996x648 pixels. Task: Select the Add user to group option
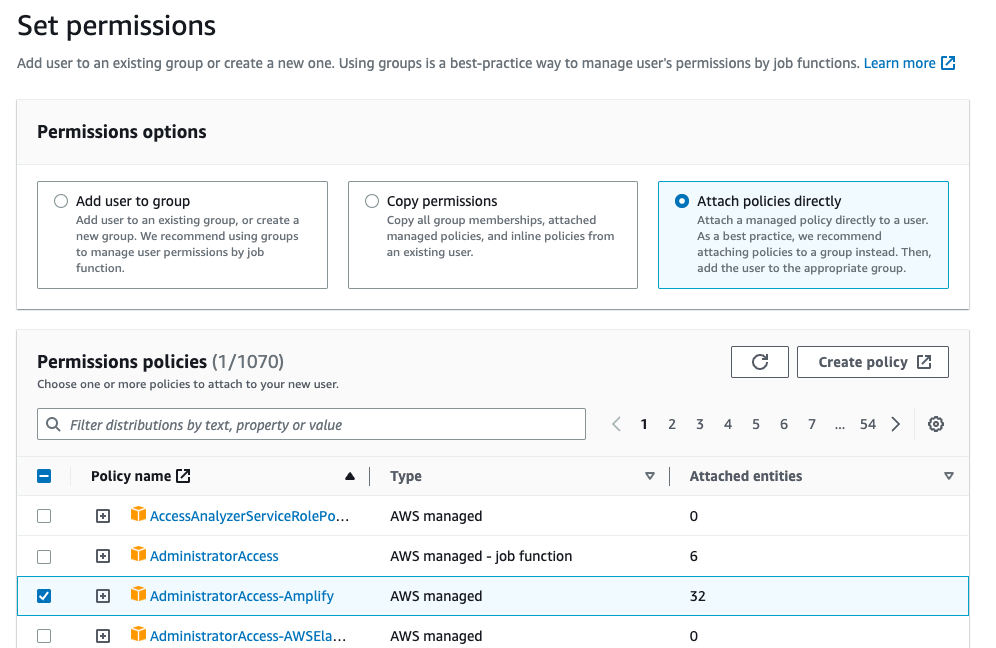pyautogui.click(x=61, y=201)
